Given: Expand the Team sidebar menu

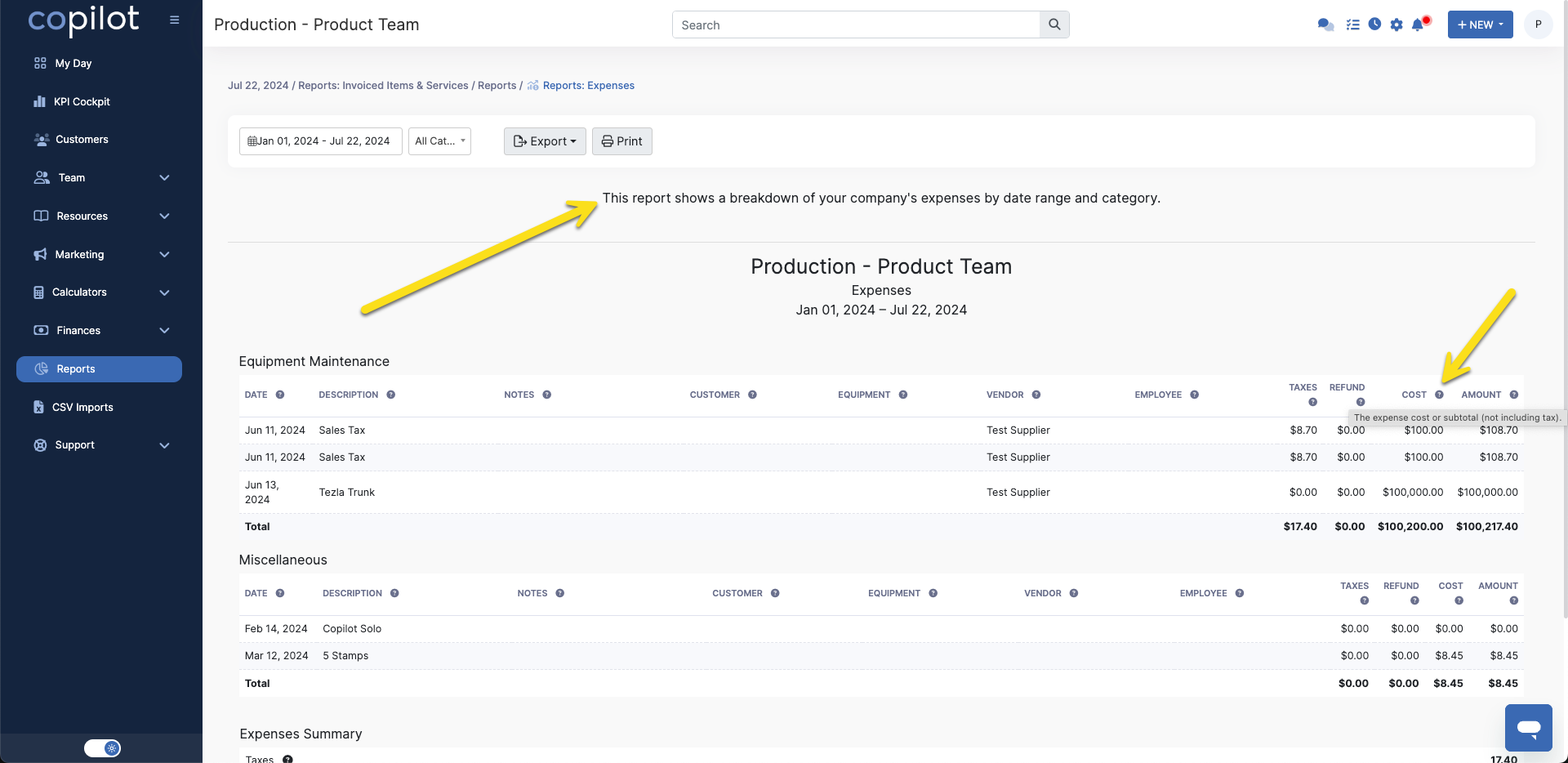Looking at the screenshot, I should point(164,178).
